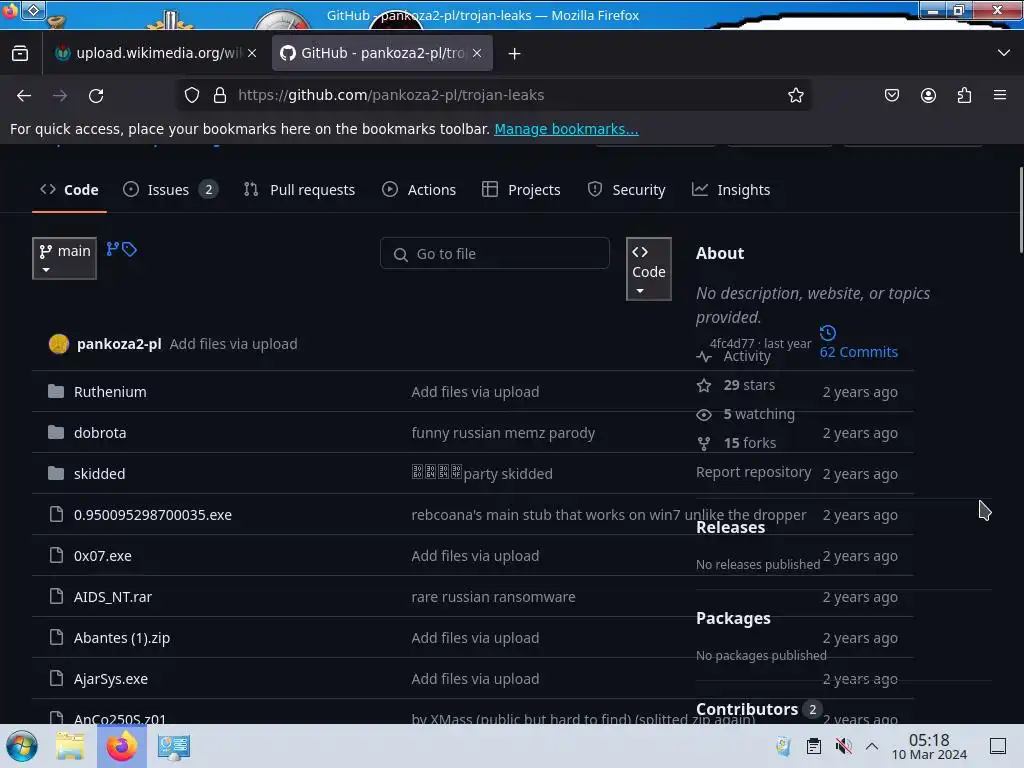View the 62 Commits history
The height and width of the screenshot is (768, 1024).
859,352
